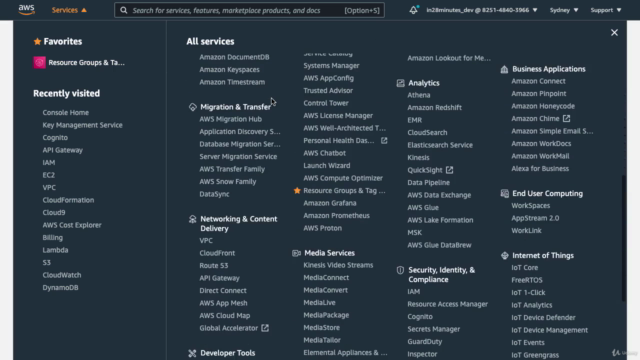Open Cloud9 from recently visited
The image size is (640, 360).
54,212
